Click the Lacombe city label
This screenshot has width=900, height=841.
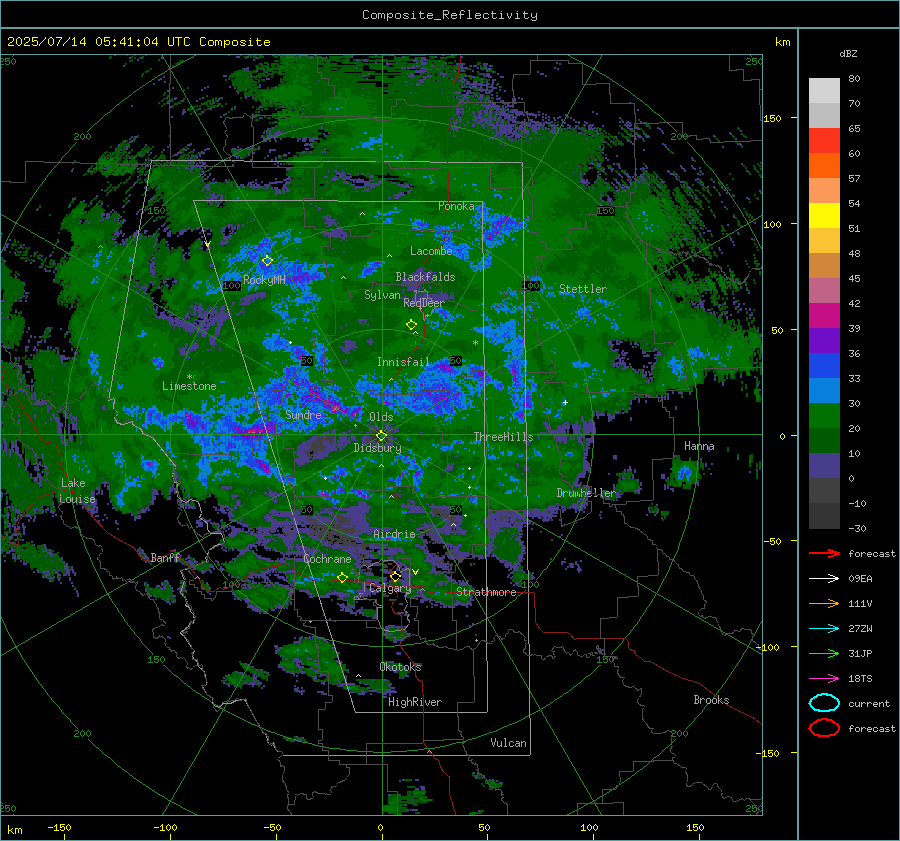click(x=431, y=251)
